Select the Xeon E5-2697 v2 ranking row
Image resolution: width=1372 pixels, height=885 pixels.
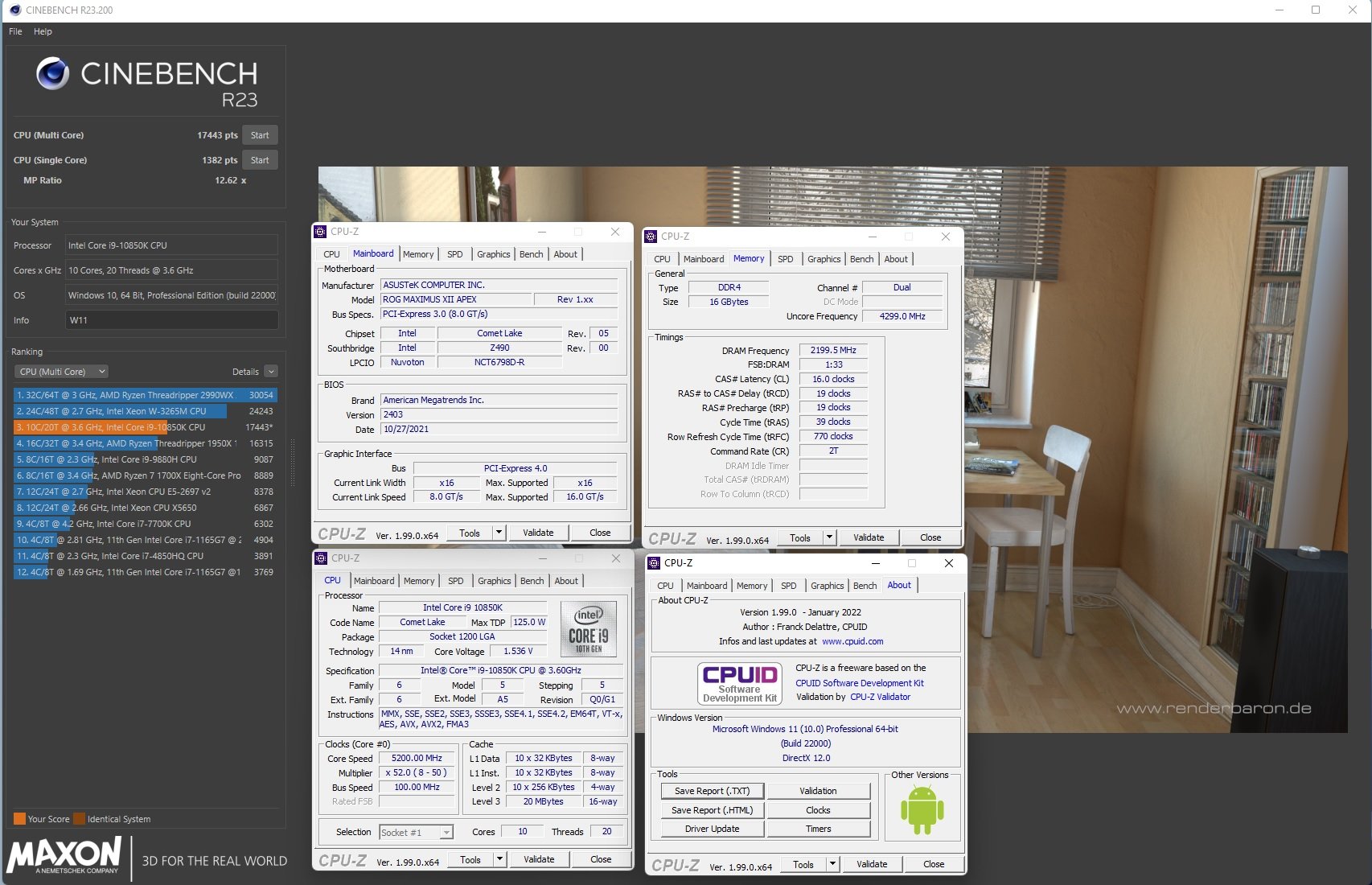(145, 492)
